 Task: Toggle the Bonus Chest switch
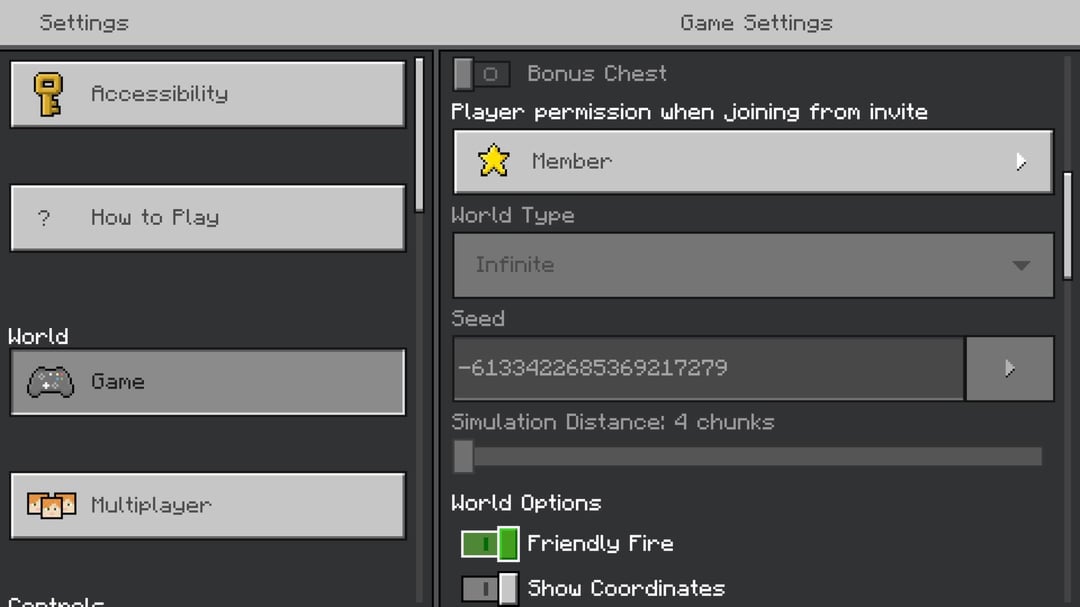coord(481,74)
